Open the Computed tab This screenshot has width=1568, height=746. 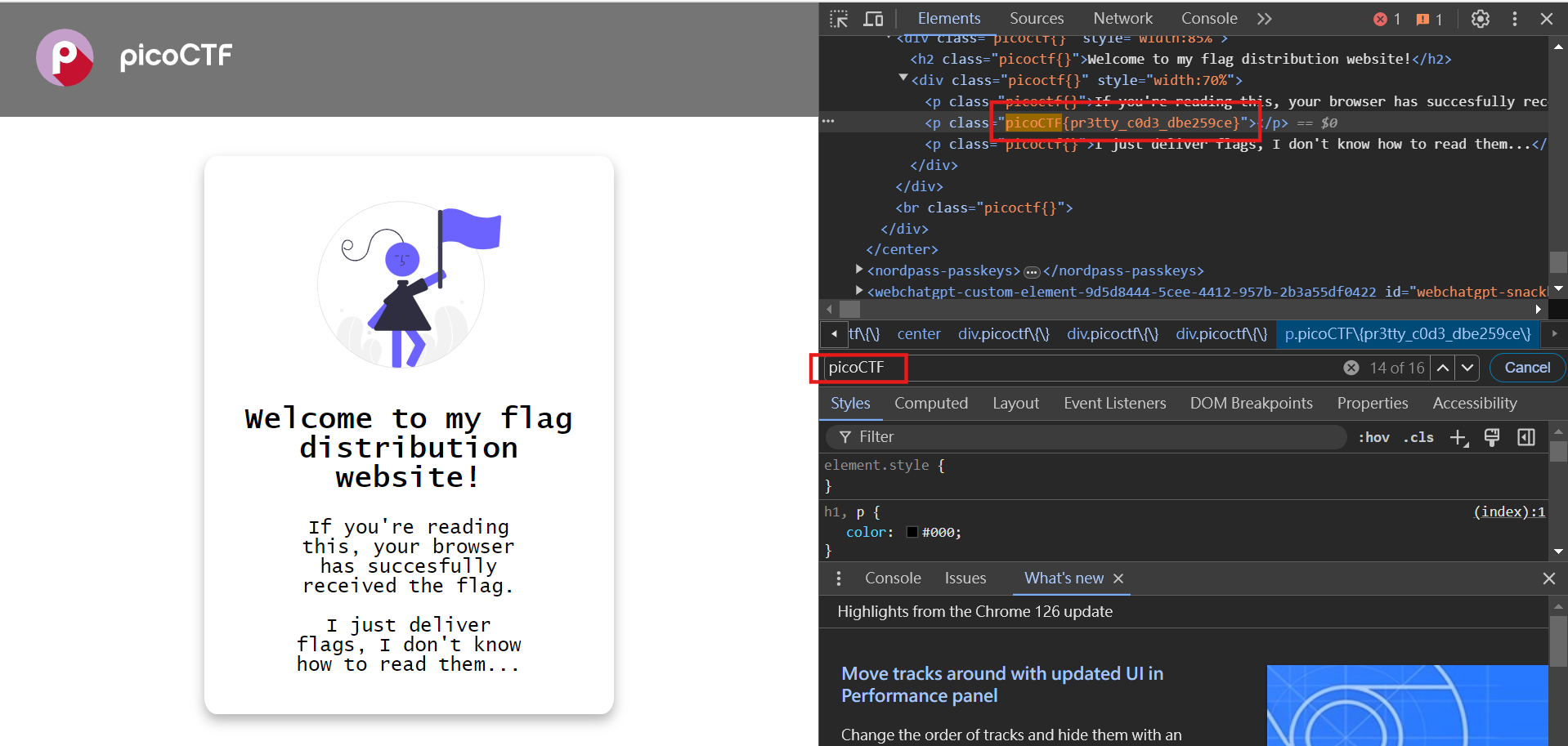(x=931, y=403)
